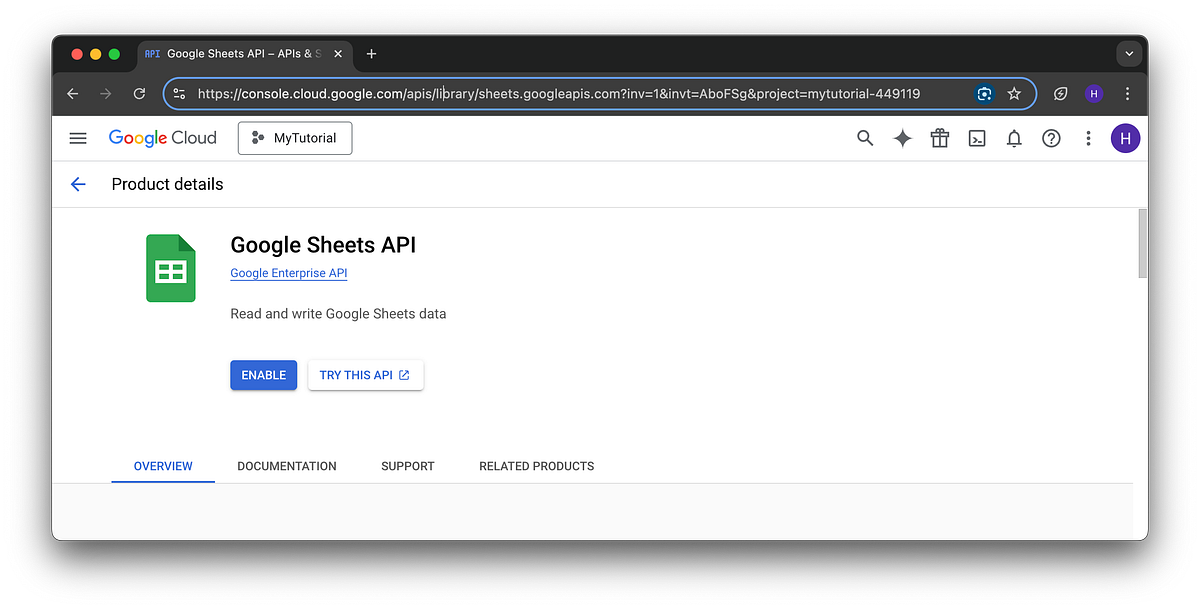Screen dimensions: 1200x609
Task: Click the Read and write Google Sheets data text
Action: coord(338,314)
